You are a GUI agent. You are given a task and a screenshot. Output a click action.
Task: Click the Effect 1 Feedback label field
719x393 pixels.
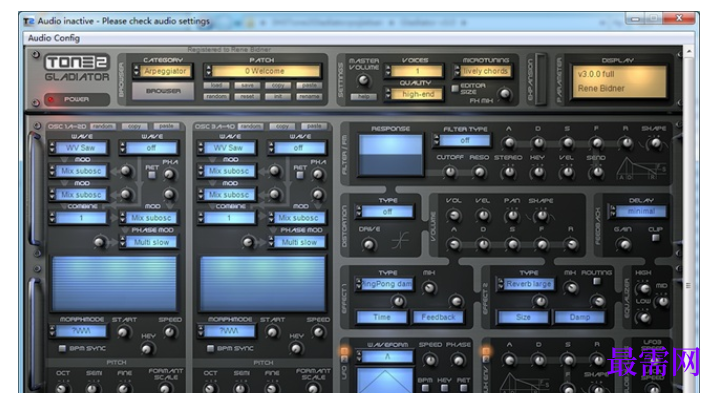438,317
